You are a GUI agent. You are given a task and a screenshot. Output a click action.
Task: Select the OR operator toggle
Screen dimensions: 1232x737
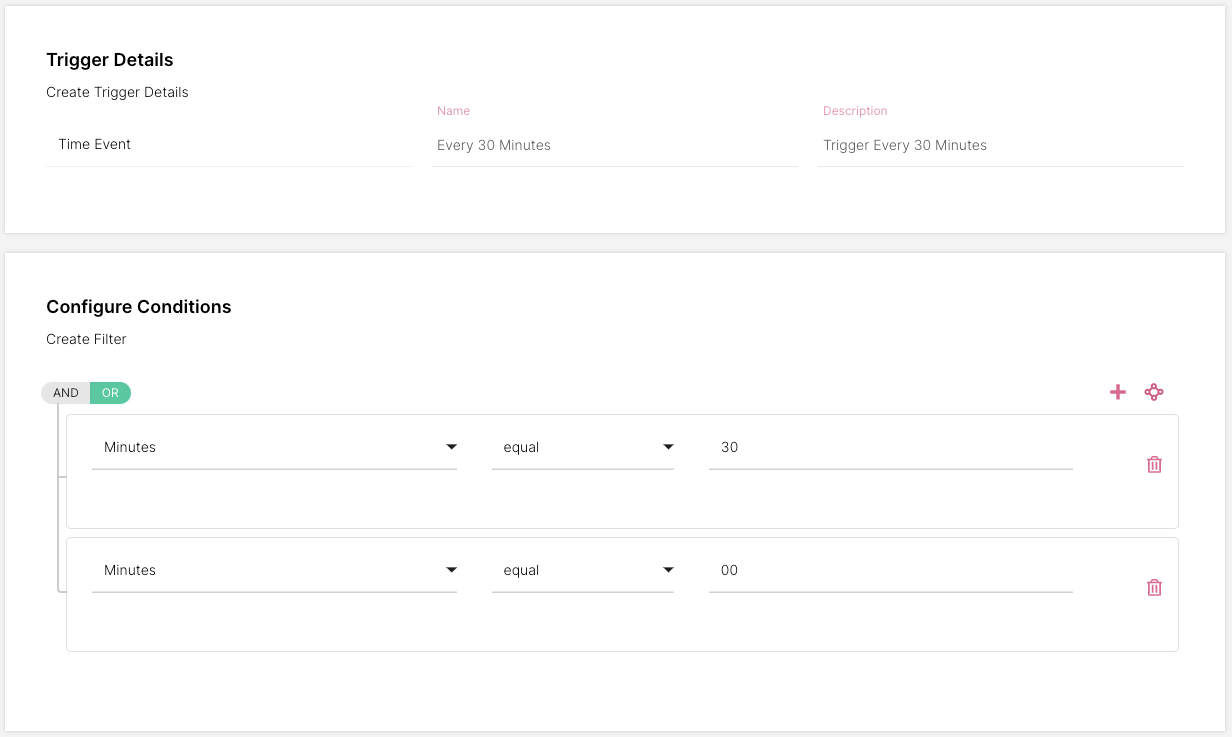click(x=110, y=393)
